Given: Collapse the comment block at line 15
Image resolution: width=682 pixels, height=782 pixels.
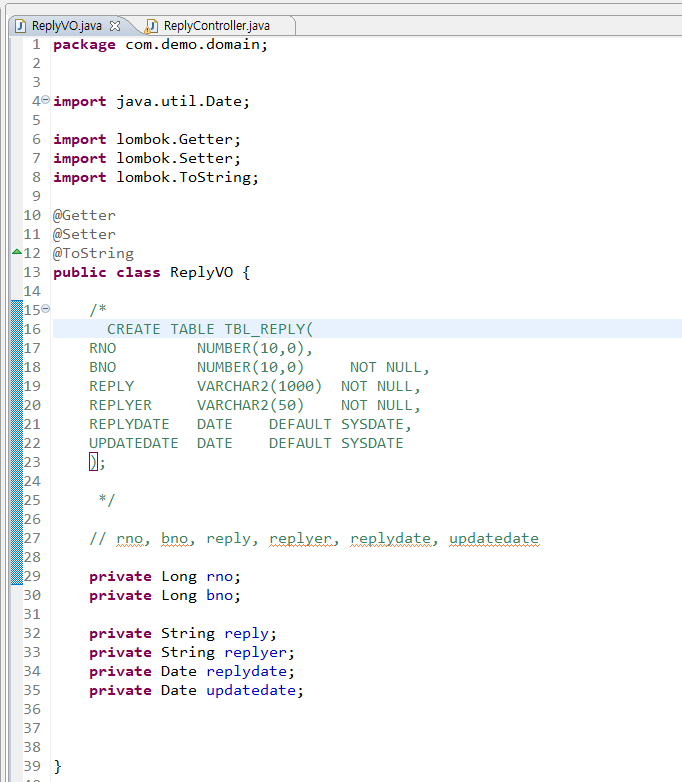Looking at the screenshot, I should click(x=45, y=309).
